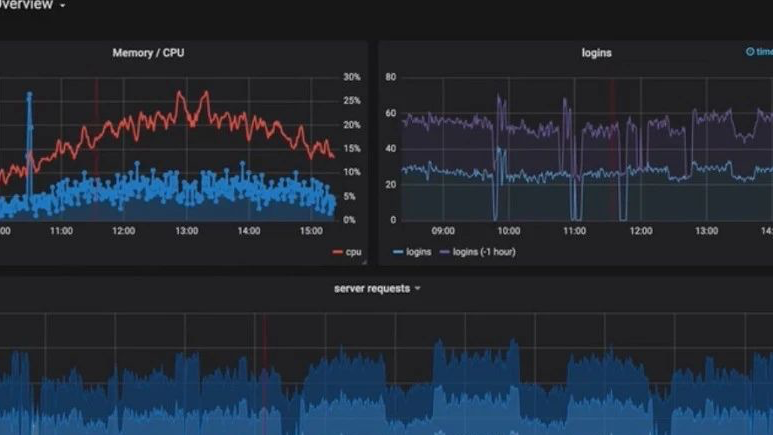The width and height of the screenshot is (773, 435).
Task: Click the 10% axis label in Memory / CPU
Action: (351, 172)
